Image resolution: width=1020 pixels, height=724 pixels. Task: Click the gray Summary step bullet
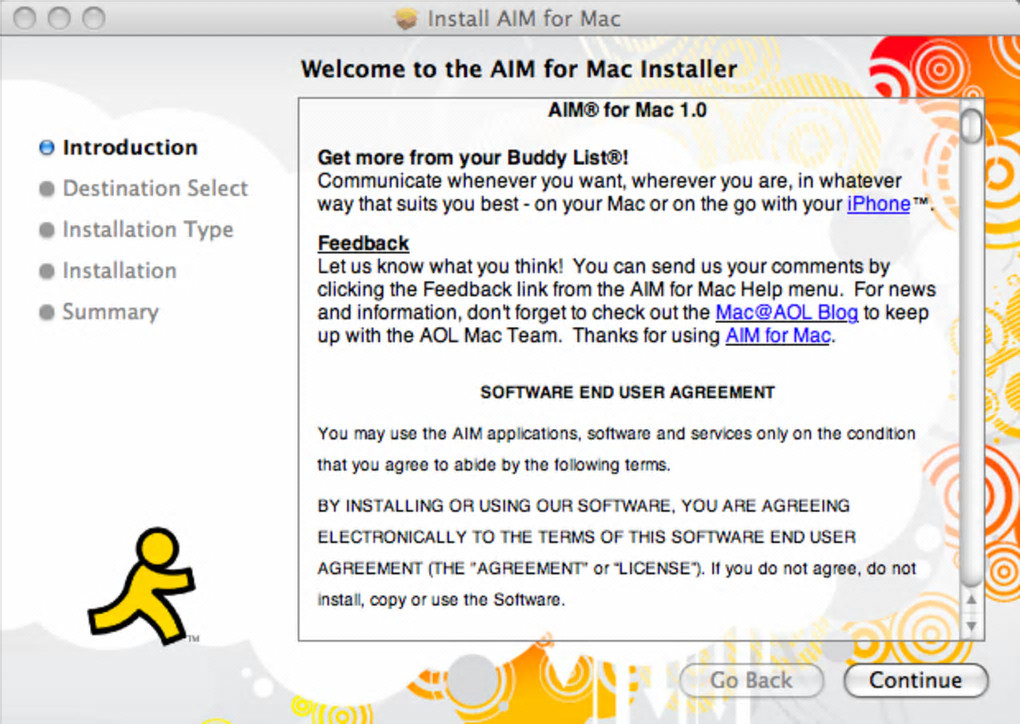[x=47, y=312]
